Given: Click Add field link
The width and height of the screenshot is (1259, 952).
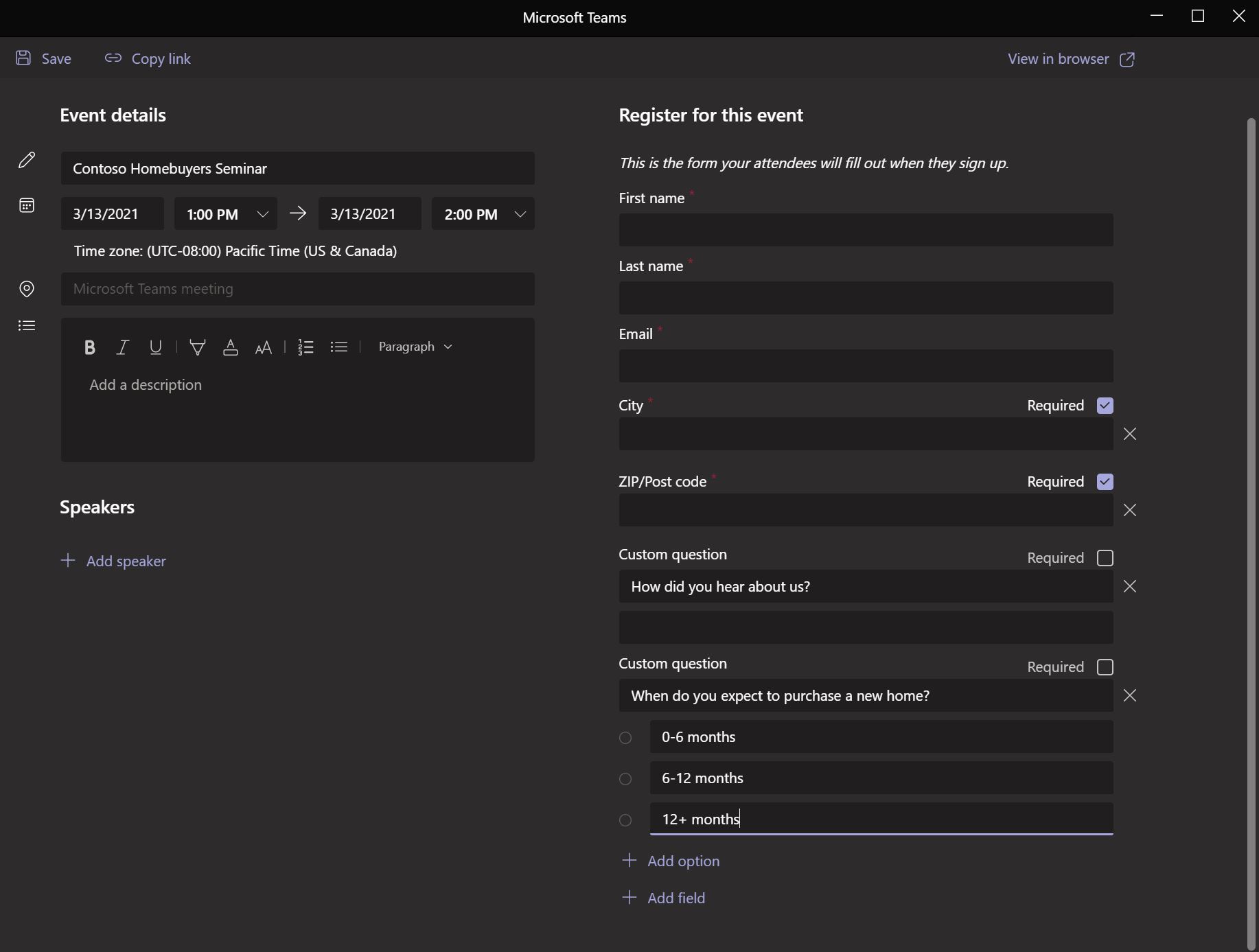Looking at the screenshot, I should click(677, 898).
